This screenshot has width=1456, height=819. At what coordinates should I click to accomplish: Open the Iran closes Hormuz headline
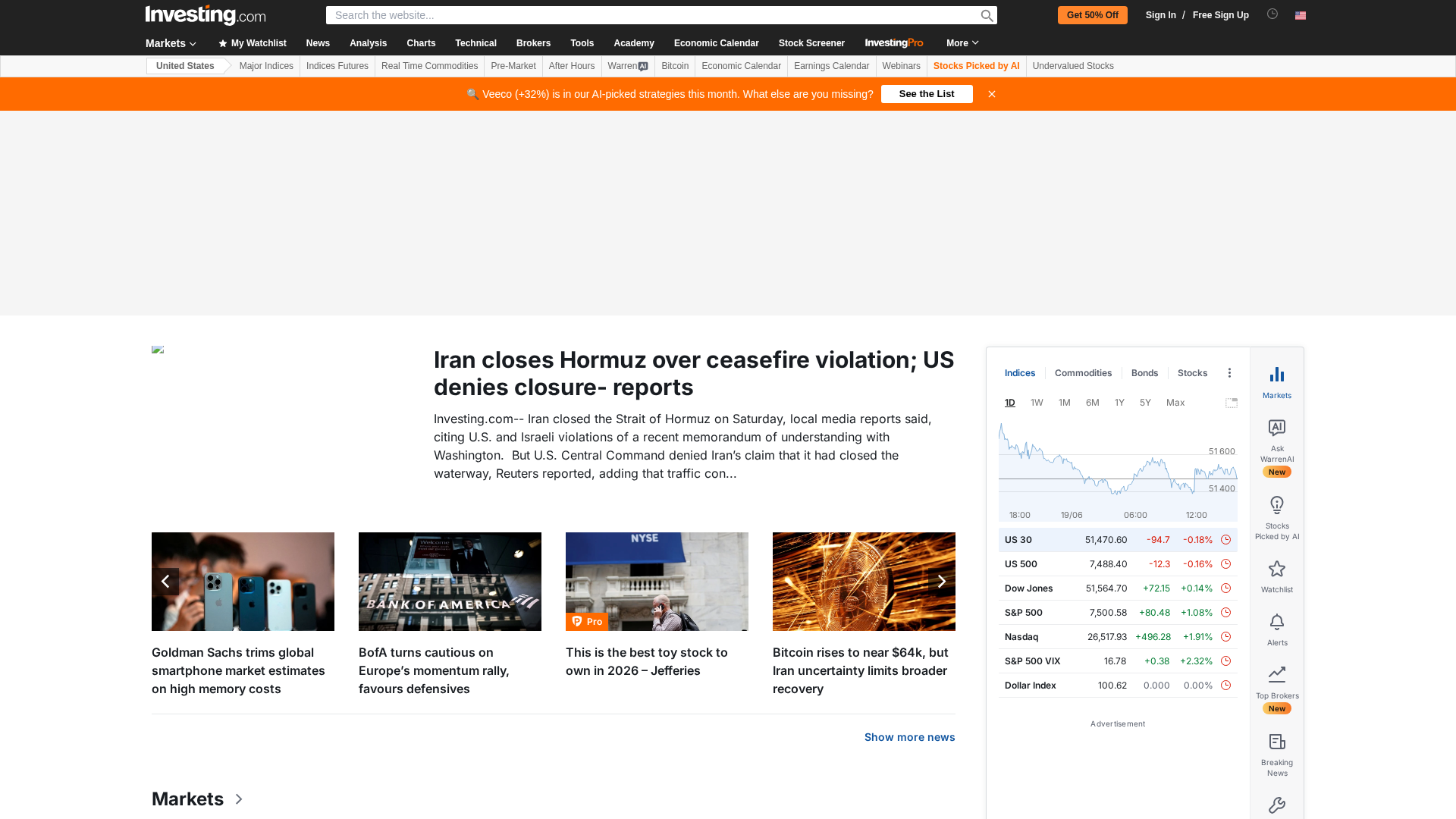click(x=694, y=373)
